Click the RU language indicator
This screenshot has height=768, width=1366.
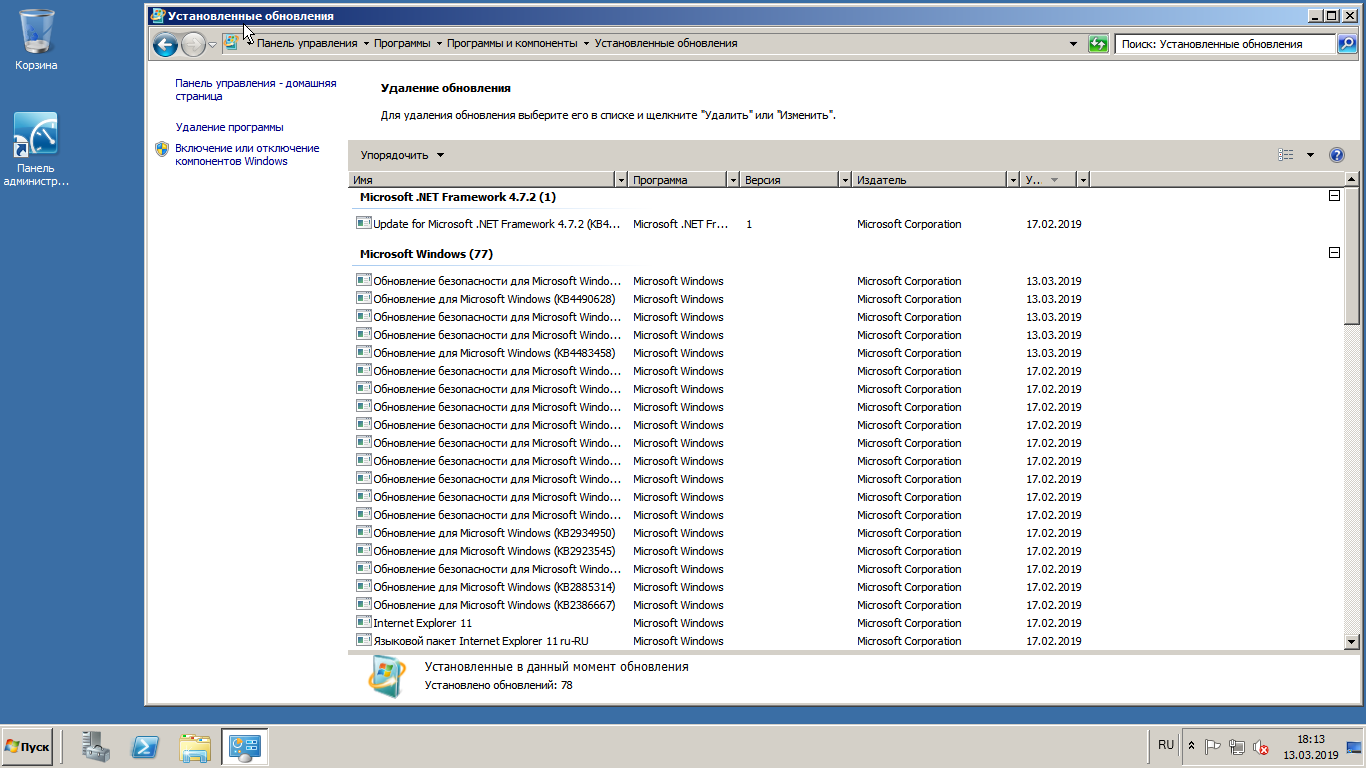tap(1166, 745)
